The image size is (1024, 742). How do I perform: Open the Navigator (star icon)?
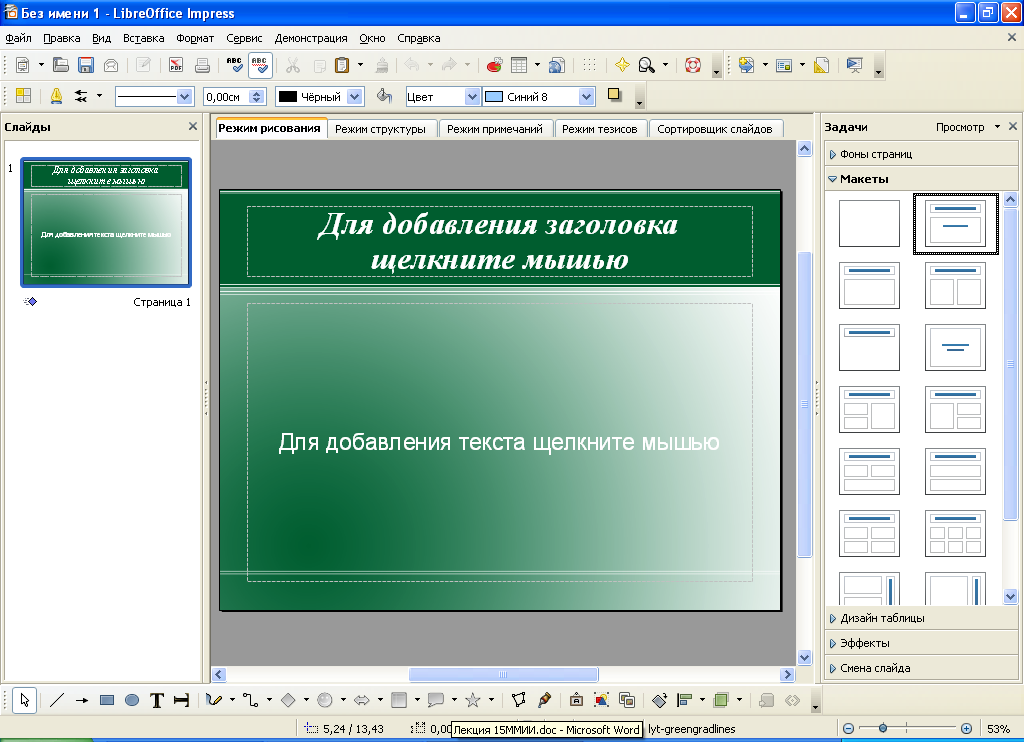point(622,65)
